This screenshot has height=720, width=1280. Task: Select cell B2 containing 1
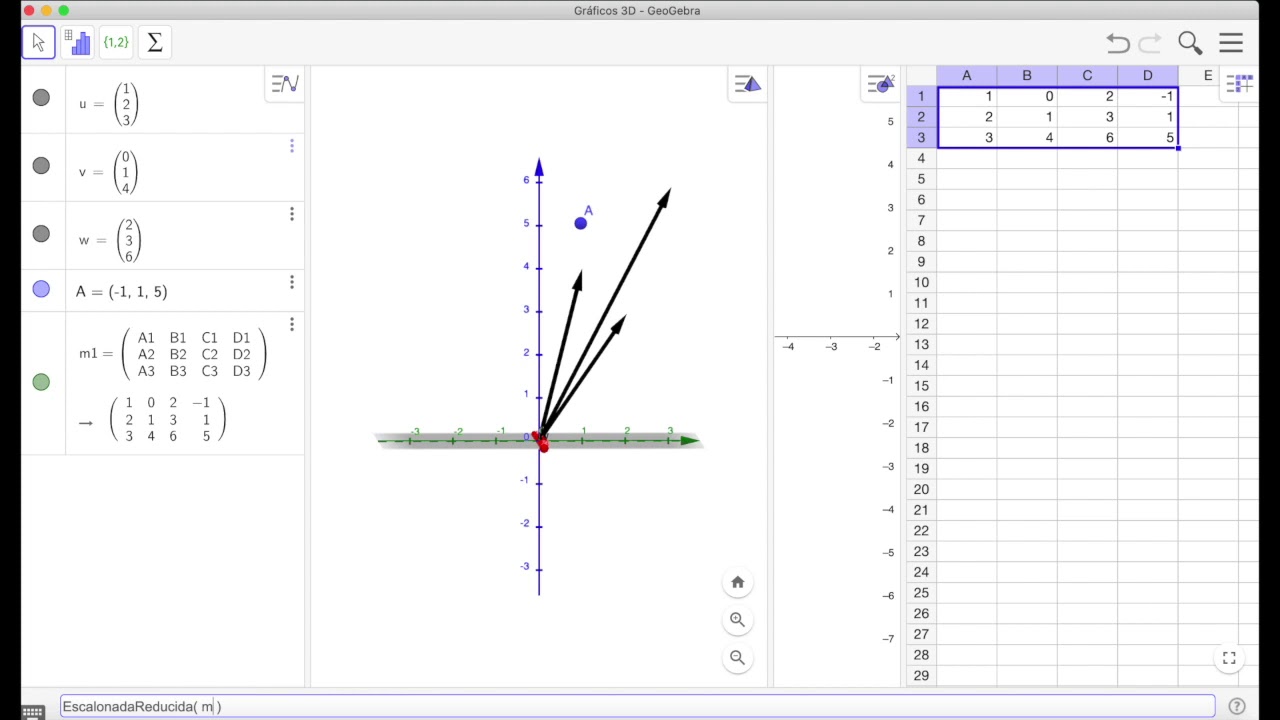1026,117
